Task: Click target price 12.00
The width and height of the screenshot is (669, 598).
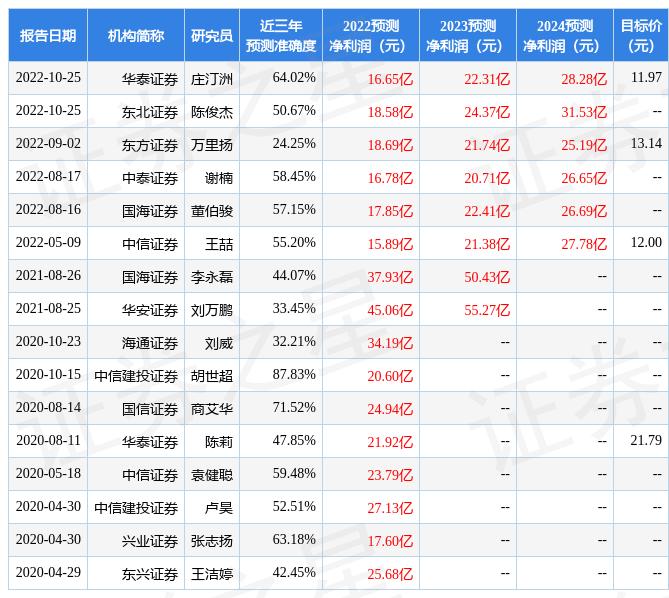Action: pos(646,242)
